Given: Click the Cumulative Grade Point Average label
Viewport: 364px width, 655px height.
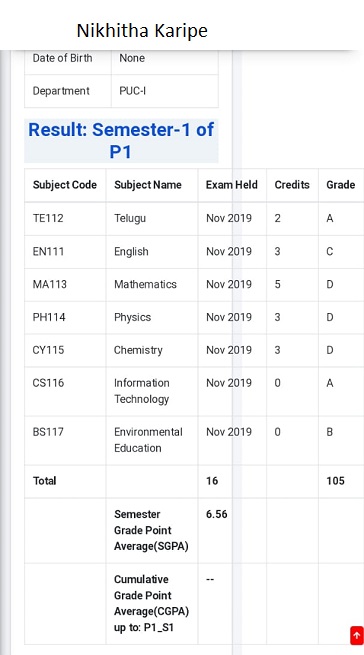Looking at the screenshot, I should (x=151, y=604).
